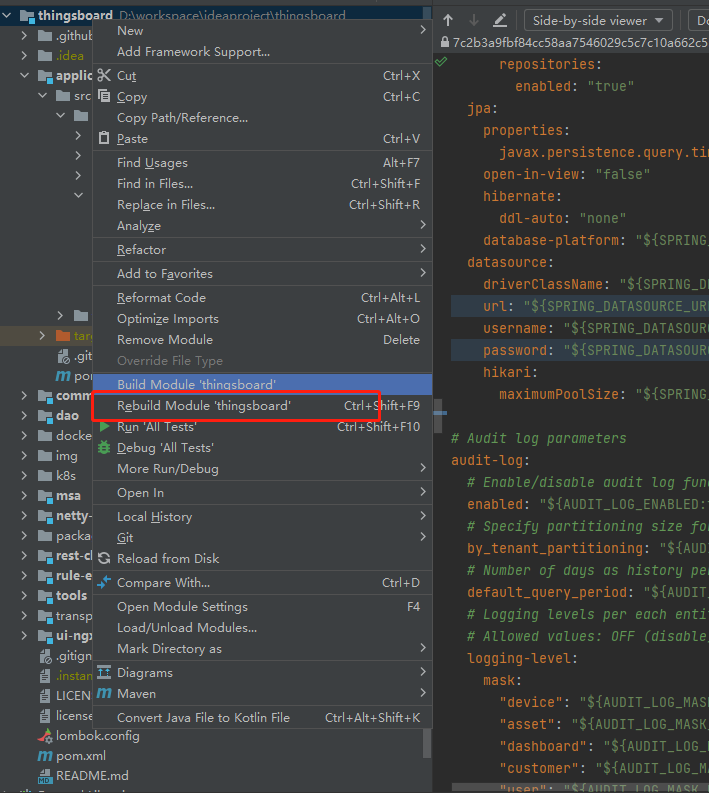
Task: Click the msa module folder icon
Action: [x=45, y=496]
